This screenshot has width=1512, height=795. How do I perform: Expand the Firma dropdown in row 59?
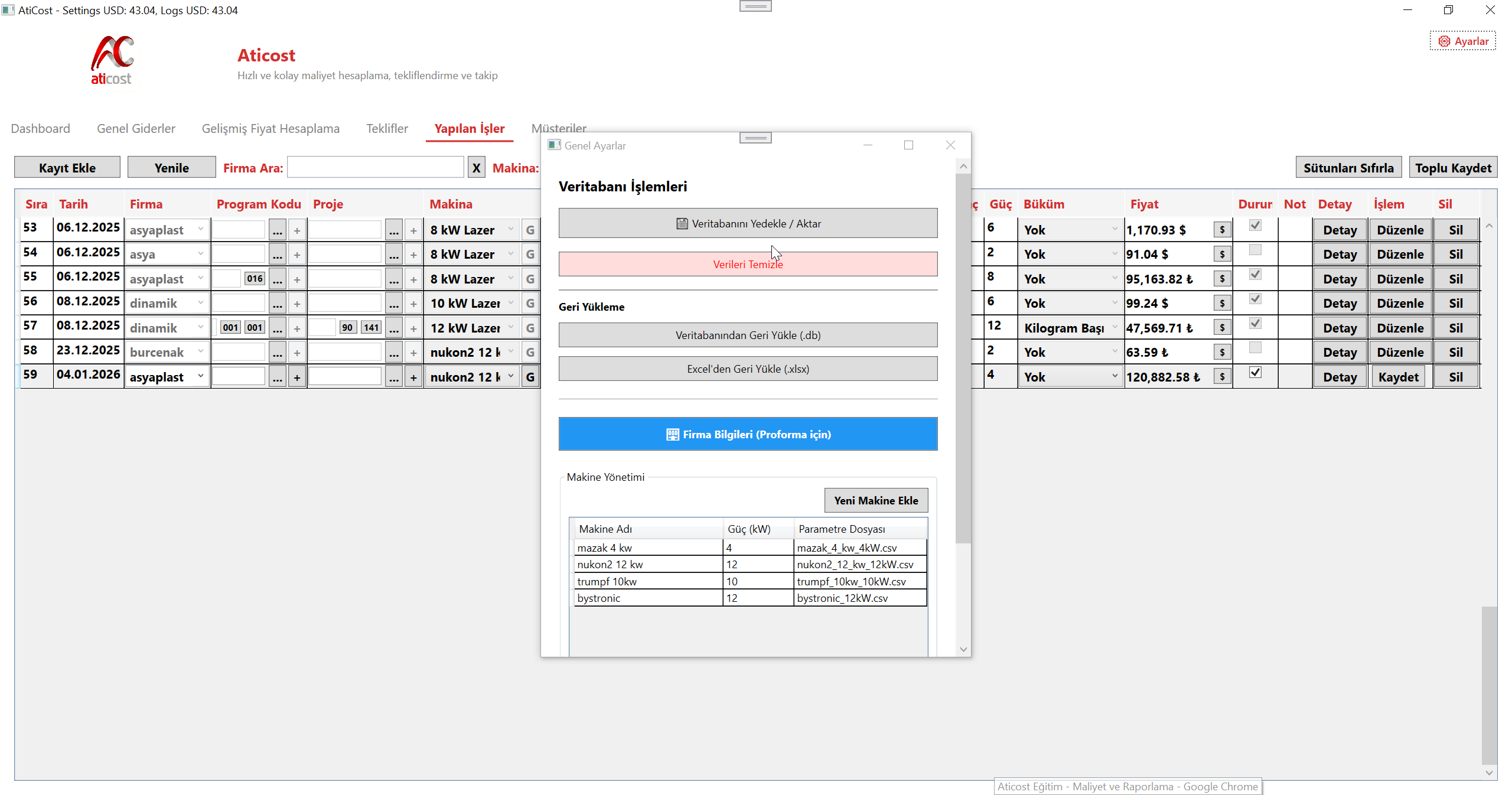coord(201,376)
